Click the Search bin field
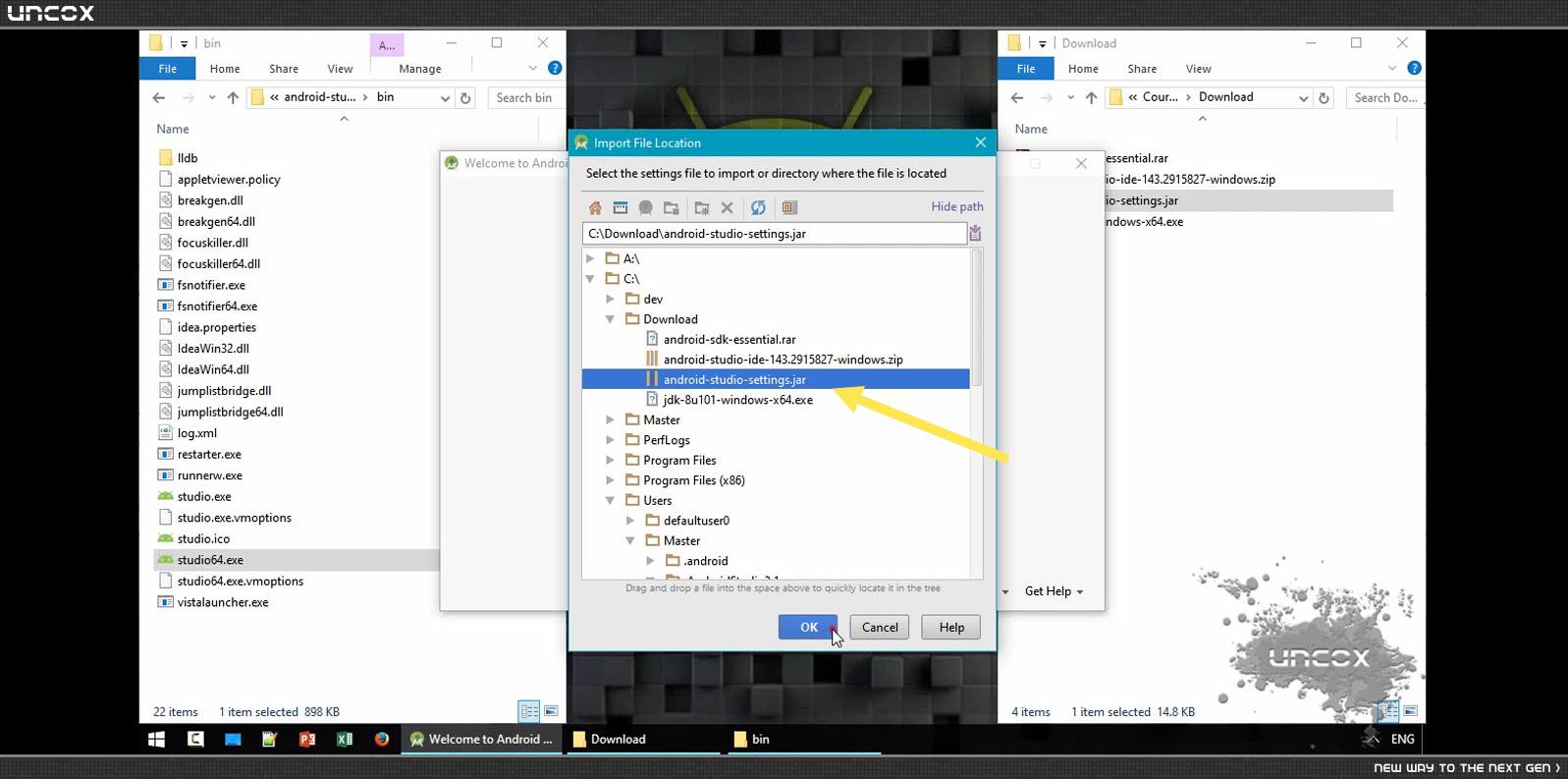The width and height of the screenshot is (1568, 779). tap(524, 97)
